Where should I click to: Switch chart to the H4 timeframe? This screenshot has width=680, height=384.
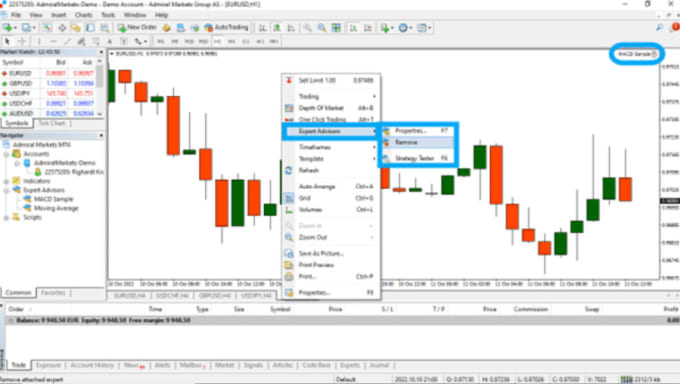pyautogui.click(x=232, y=41)
